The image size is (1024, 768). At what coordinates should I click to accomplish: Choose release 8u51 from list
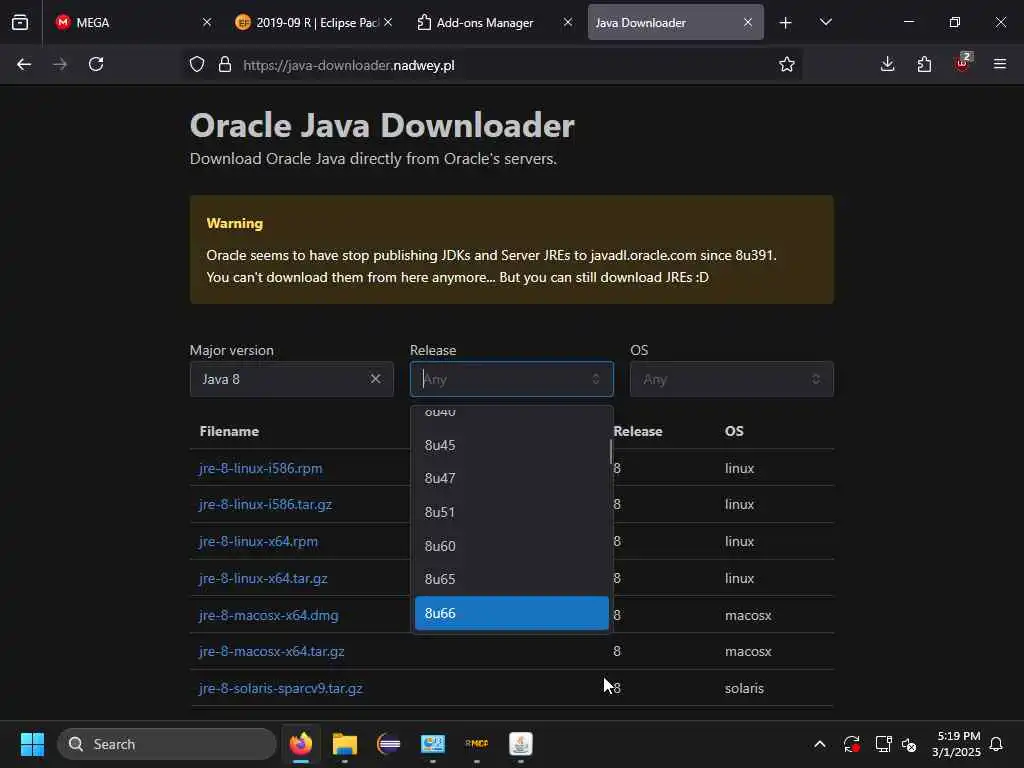pyautogui.click(x=511, y=512)
